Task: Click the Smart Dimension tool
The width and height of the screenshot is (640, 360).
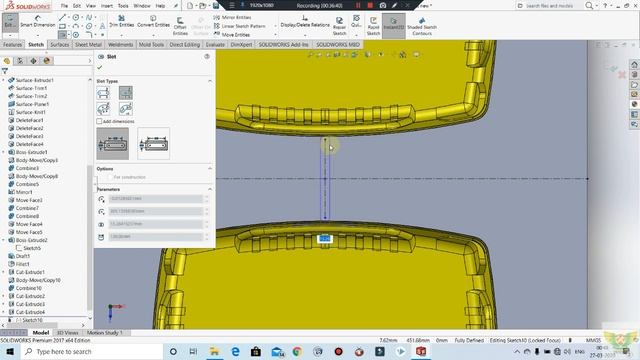Action: (38, 21)
